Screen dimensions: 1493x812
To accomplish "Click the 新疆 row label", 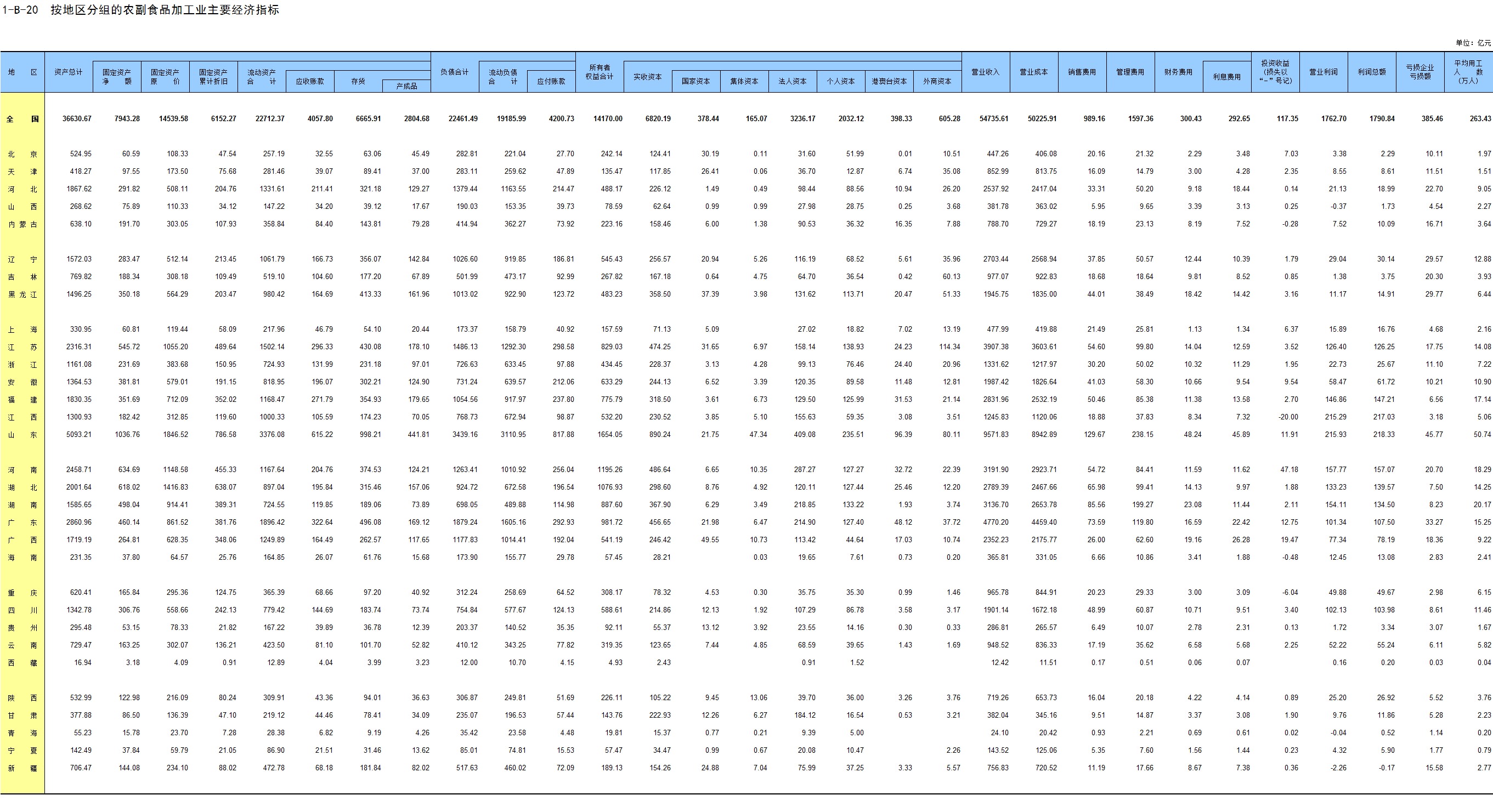I will pos(22,768).
